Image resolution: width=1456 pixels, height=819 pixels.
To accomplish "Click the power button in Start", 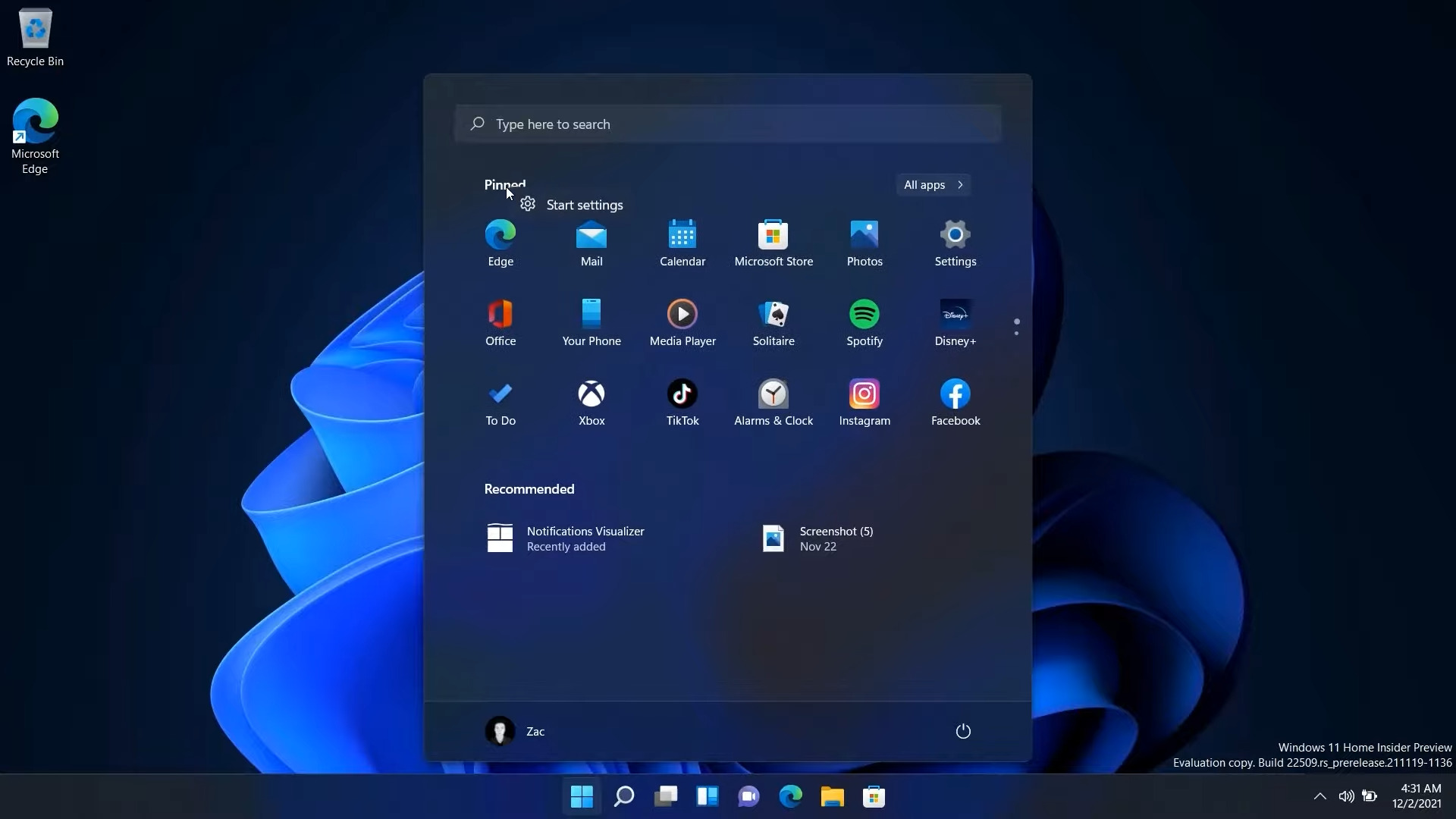I will click(x=963, y=731).
